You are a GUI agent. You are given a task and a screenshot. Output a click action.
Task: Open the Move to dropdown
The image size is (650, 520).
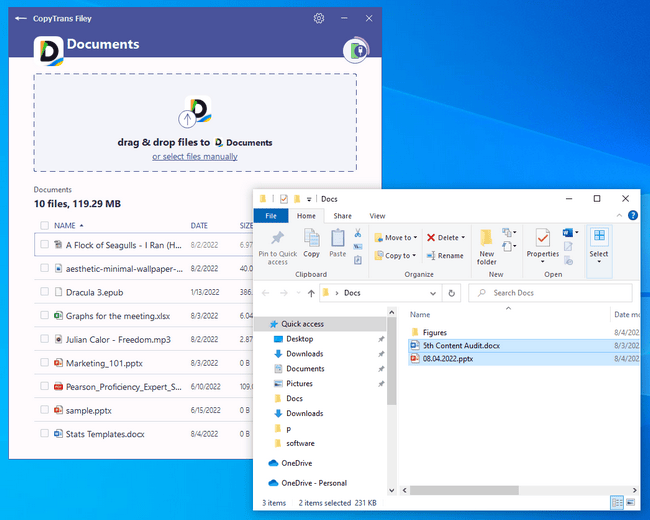[x=395, y=238]
